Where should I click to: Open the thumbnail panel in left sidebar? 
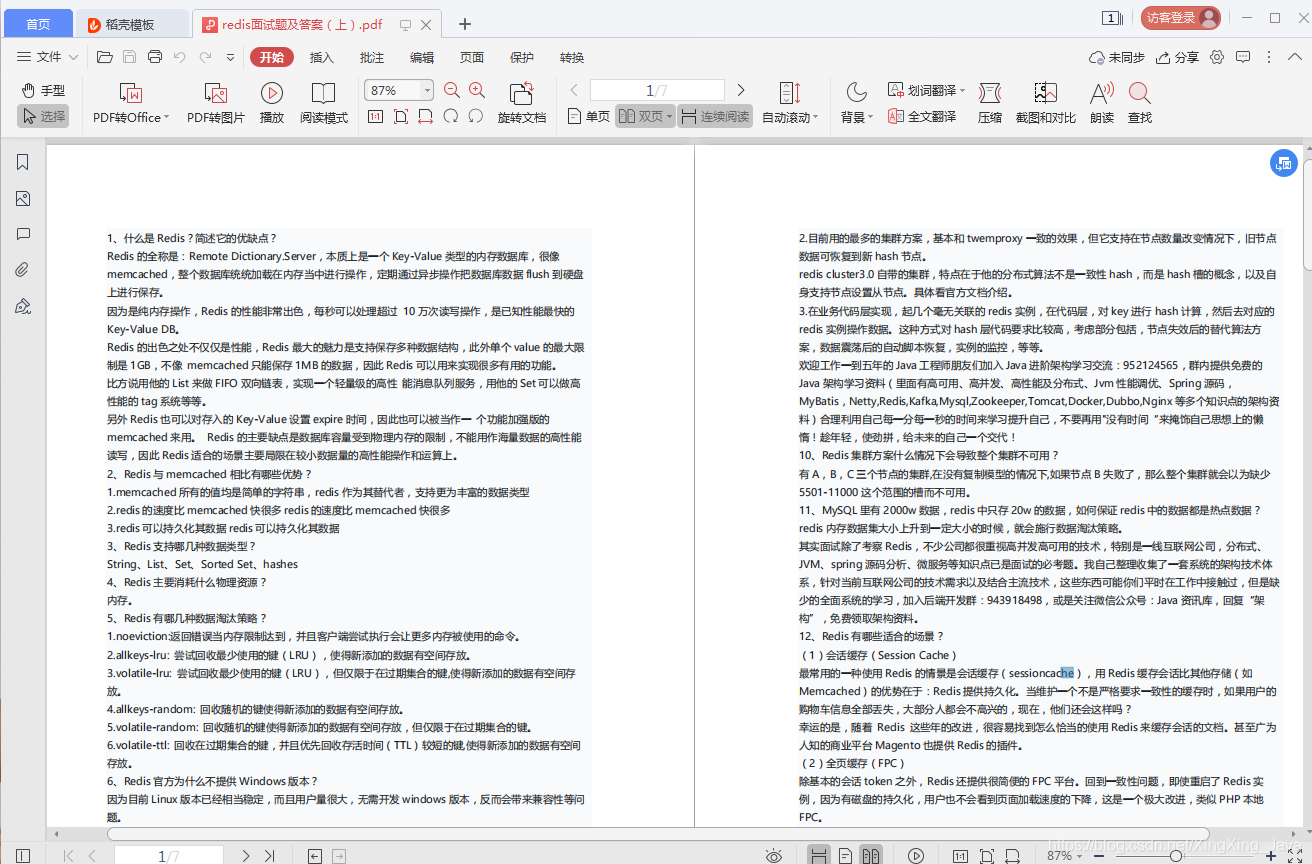point(23,198)
